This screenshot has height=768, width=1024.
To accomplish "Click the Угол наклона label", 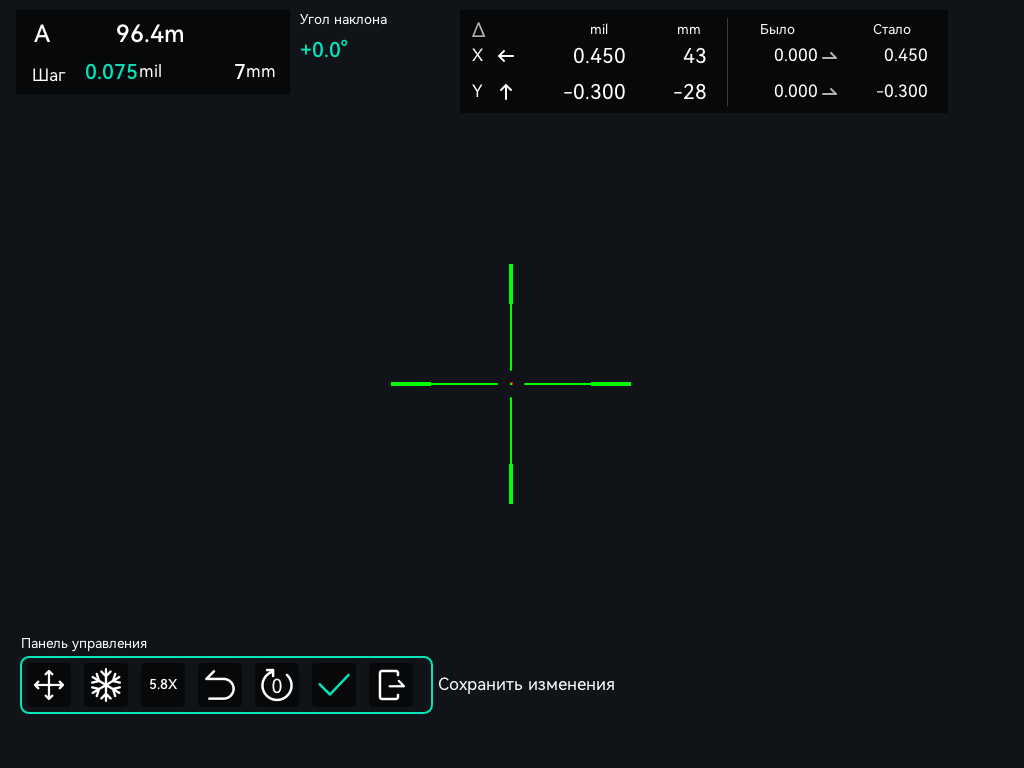I will click(x=344, y=20).
